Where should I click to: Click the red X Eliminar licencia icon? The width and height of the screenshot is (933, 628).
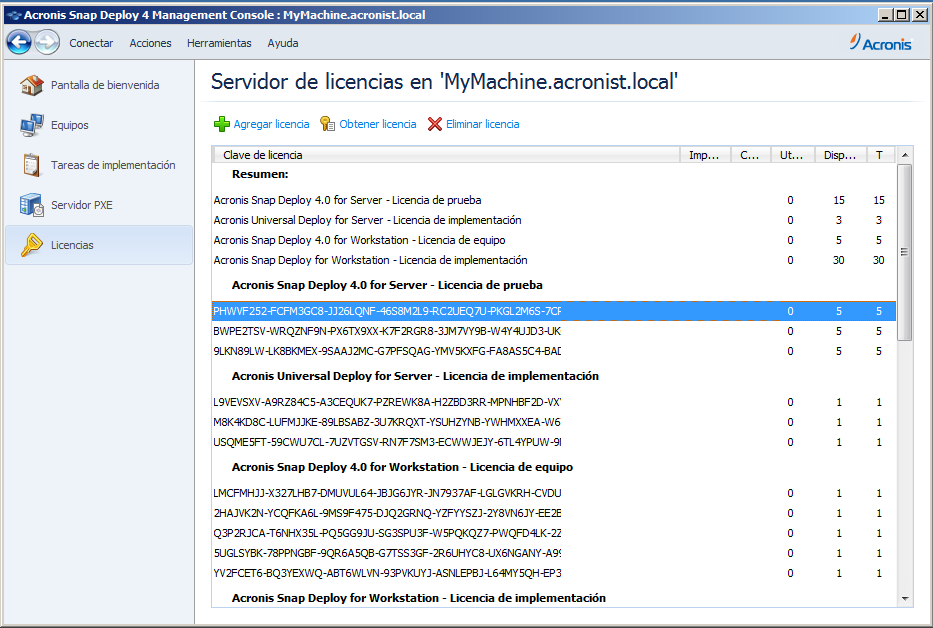pos(434,124)
